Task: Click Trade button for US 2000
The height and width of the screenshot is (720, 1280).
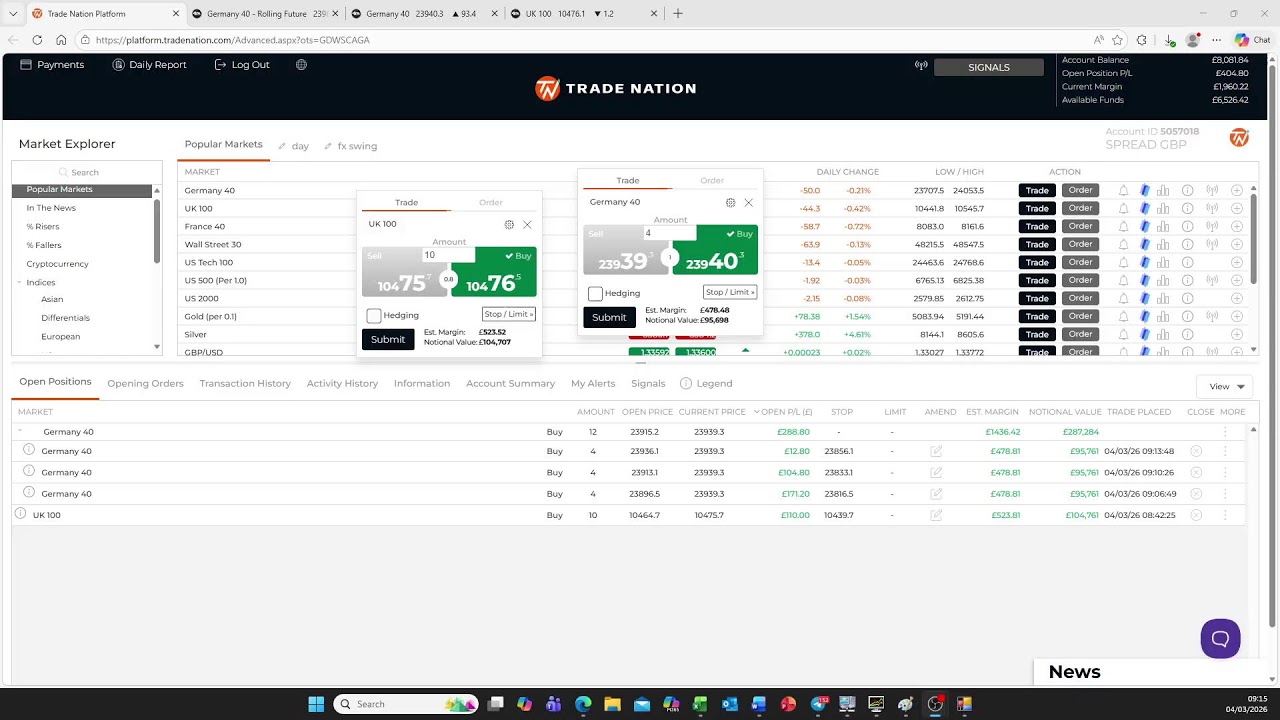Action: 1037,298
